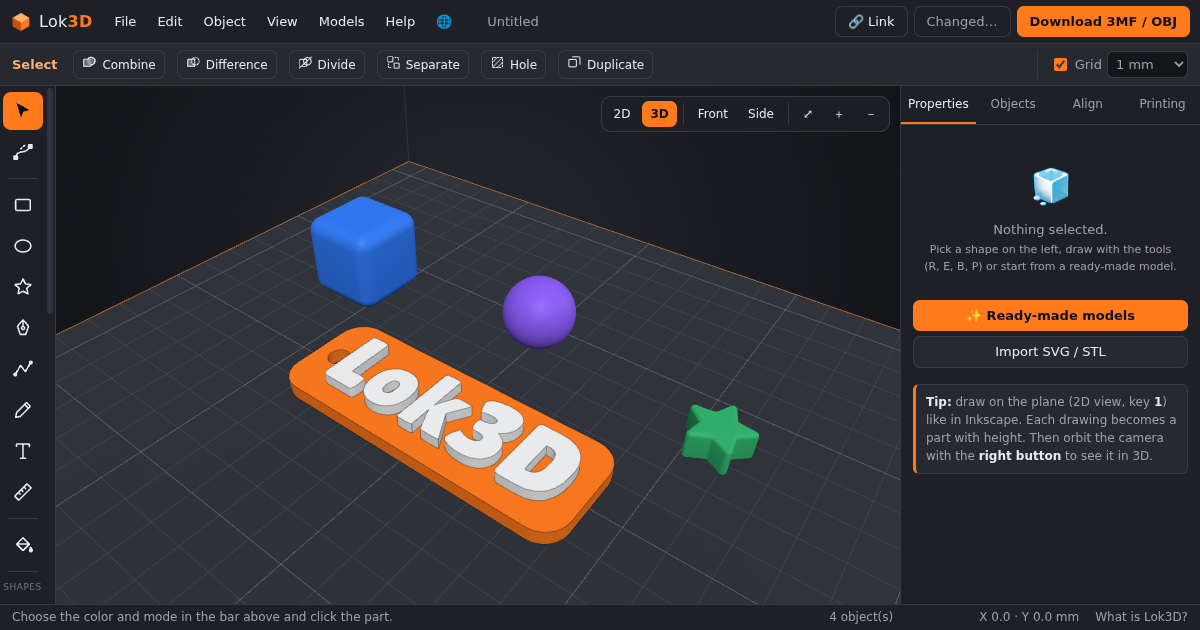Screen dimensions: 1200x630
Task: Duplicate the selected object
Action: click(605, 64)
